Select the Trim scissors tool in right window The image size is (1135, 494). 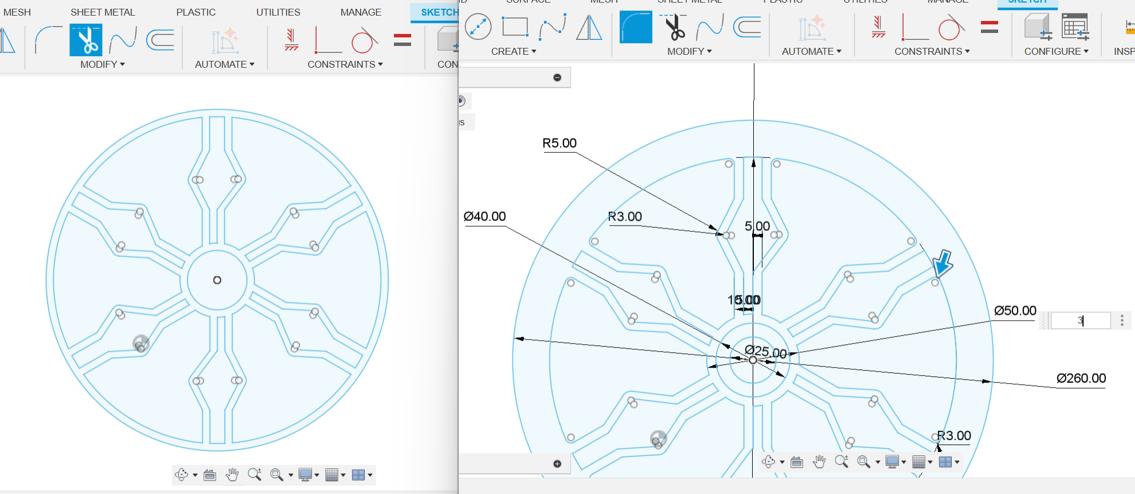point(675,28)
